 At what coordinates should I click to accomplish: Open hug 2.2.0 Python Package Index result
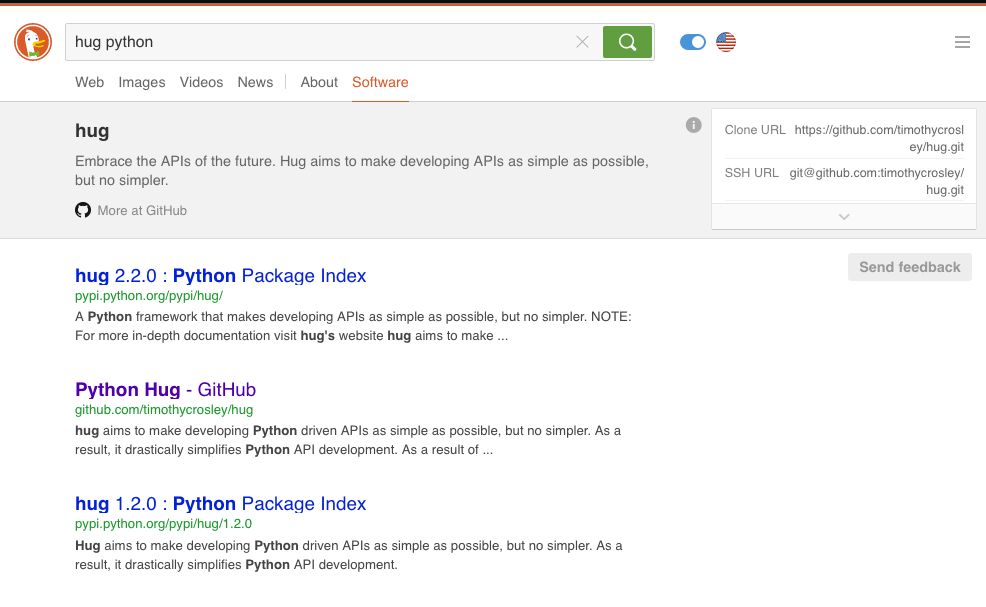[x=220, y=276]
